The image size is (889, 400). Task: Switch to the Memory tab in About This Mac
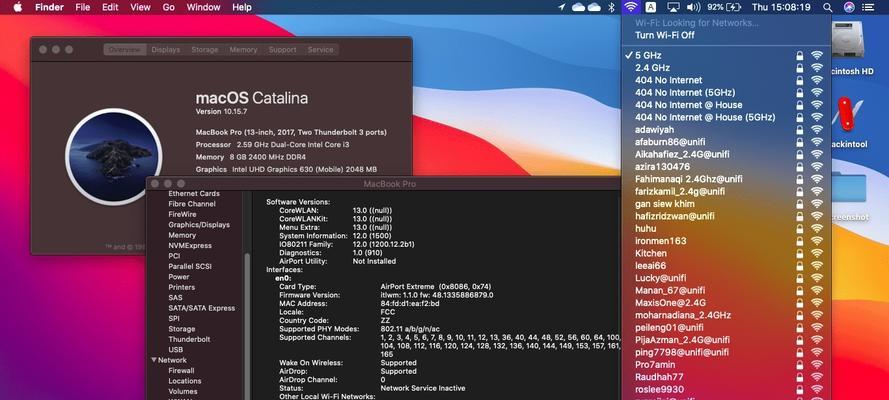tap(243, 50)
